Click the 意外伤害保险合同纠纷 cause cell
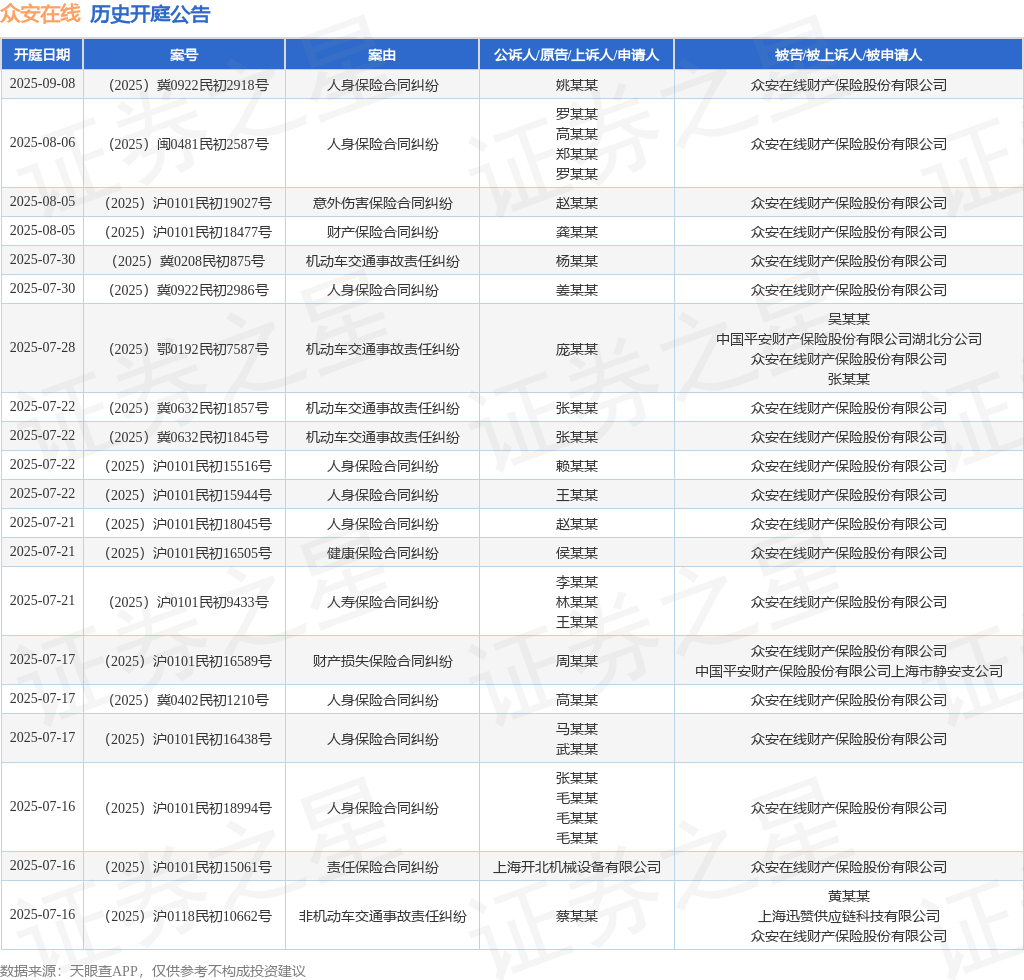The width and height of the screenshot is (1024, 980). (382, 203)
